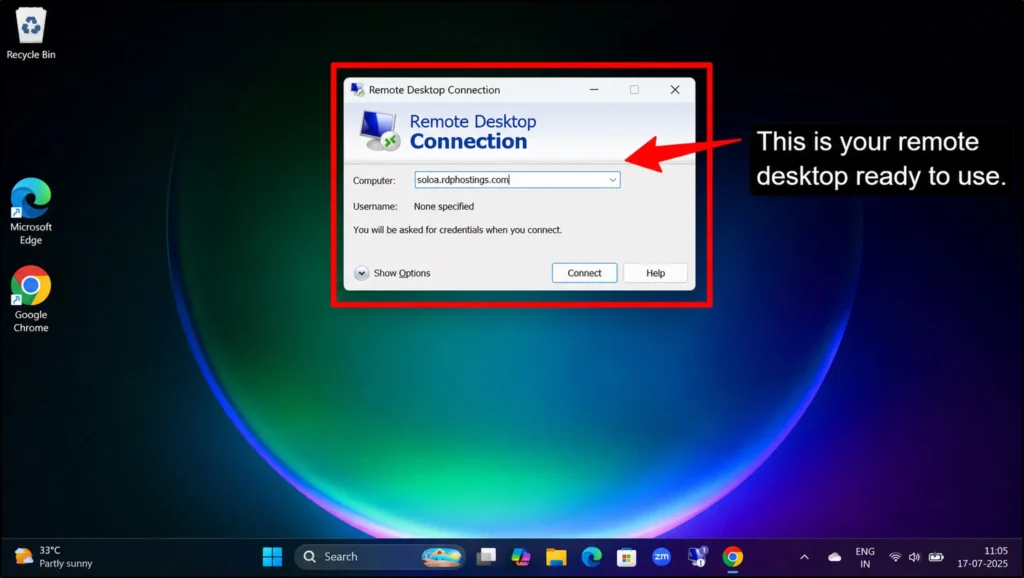1024x578 pixels.
Task: Open Microsoft Store from the taskbar
Action: click(626, 556)
